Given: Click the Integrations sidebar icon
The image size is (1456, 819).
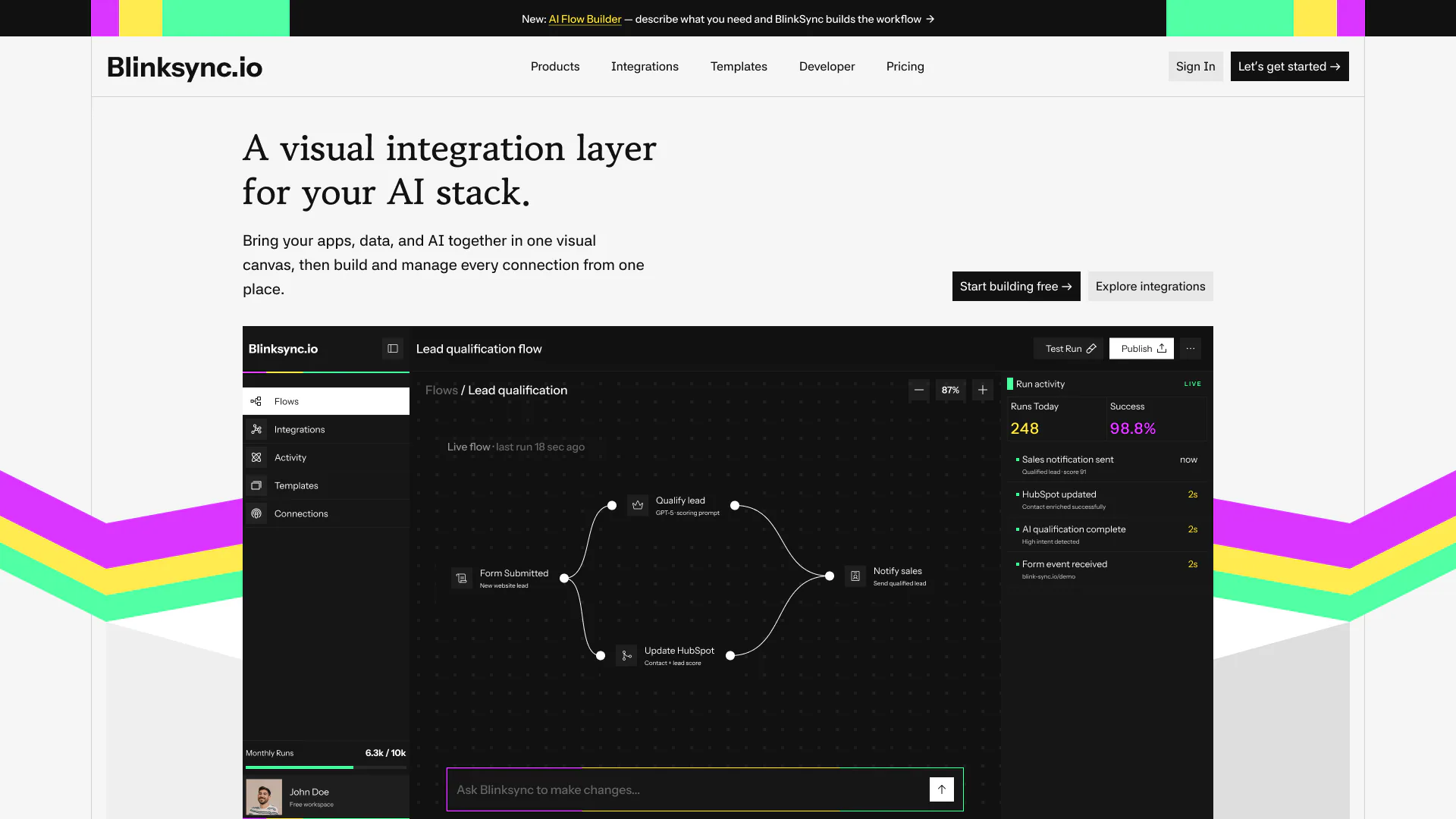Looking at the screenshot, I should tap(256, 429).
